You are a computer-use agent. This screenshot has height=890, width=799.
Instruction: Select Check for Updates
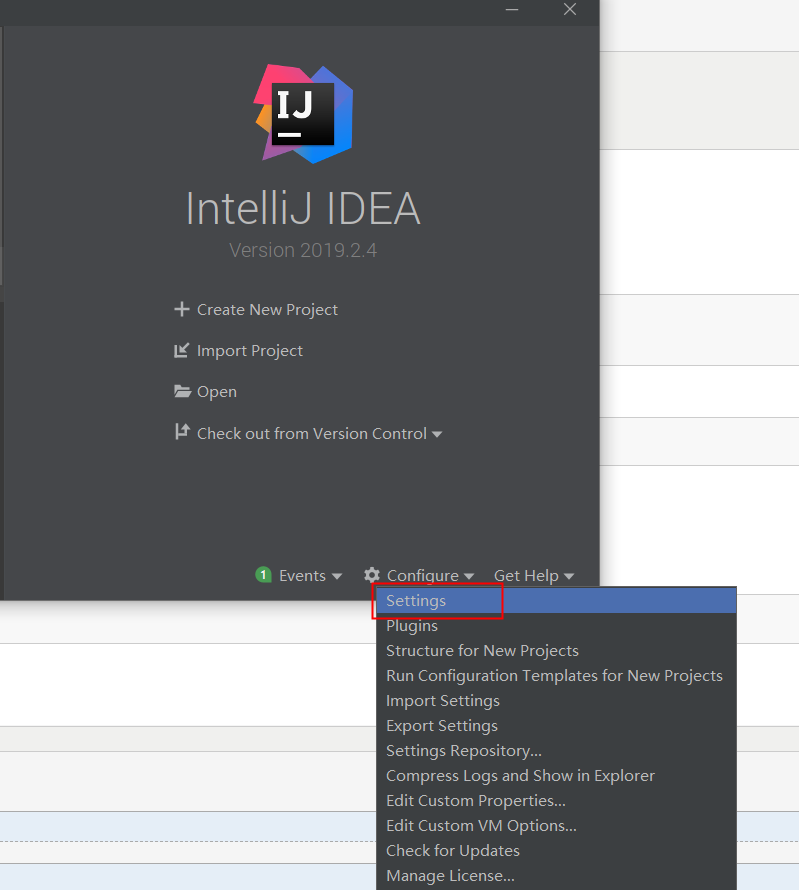(x=556, y=850)
